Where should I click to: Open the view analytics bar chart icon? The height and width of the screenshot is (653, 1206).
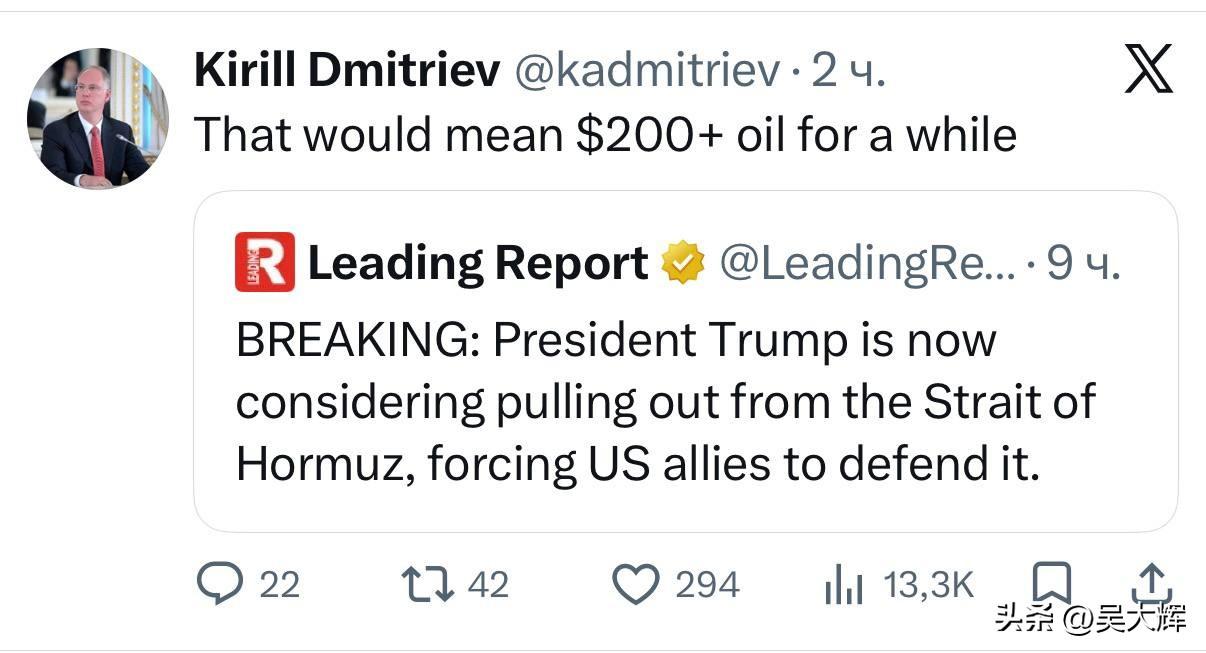tap(843, 586)
